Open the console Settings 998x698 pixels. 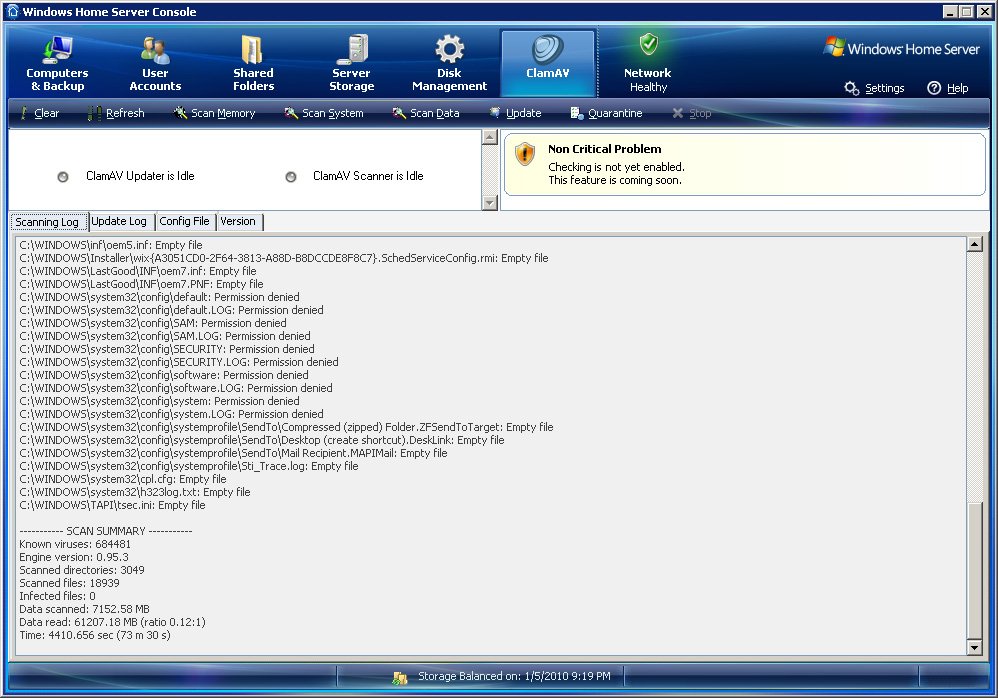point(875,88)
